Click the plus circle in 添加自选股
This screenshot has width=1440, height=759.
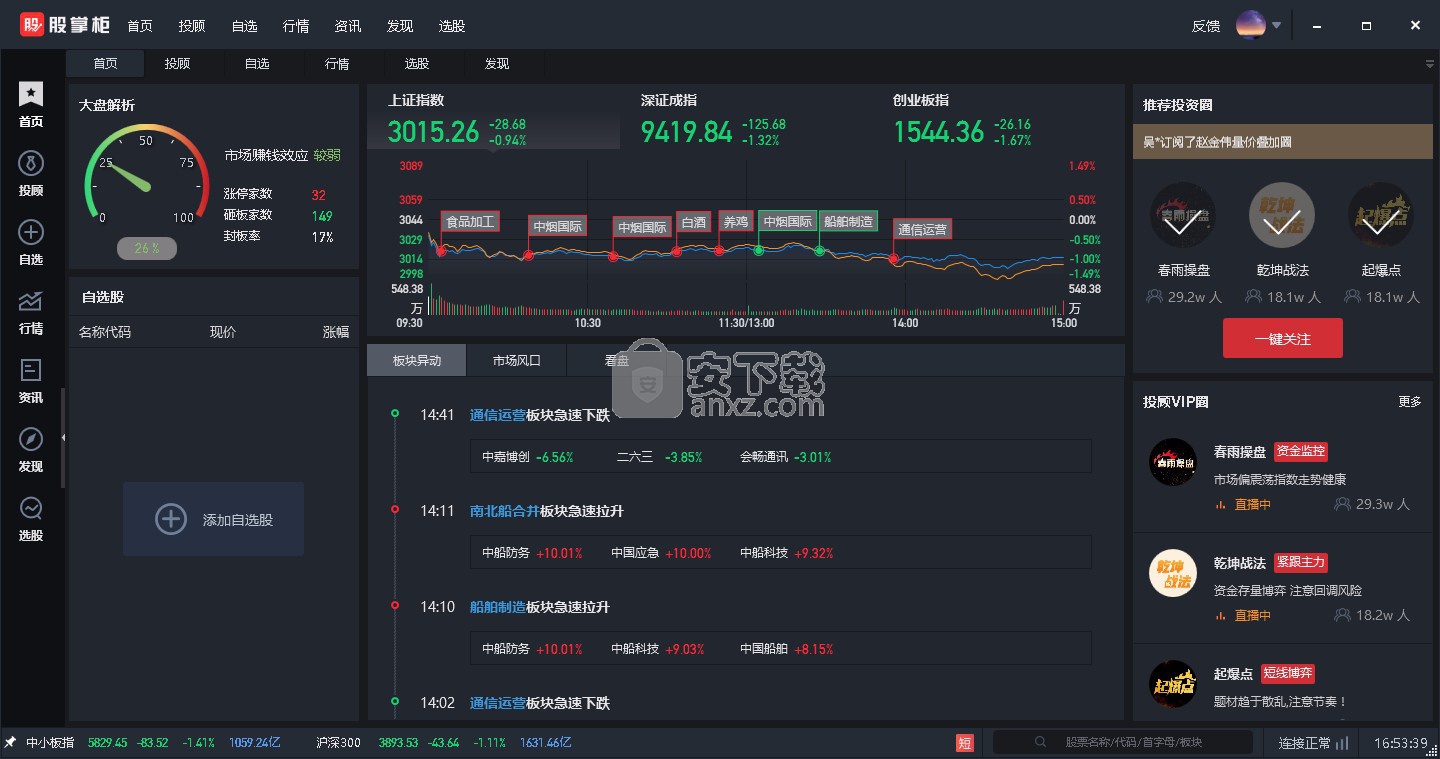[171, 519]
